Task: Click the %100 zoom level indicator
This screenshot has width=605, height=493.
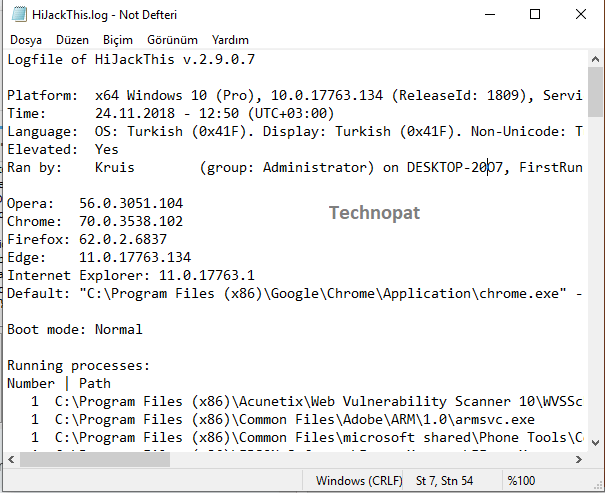Action: pyautogui.click(x=524, y=481)
